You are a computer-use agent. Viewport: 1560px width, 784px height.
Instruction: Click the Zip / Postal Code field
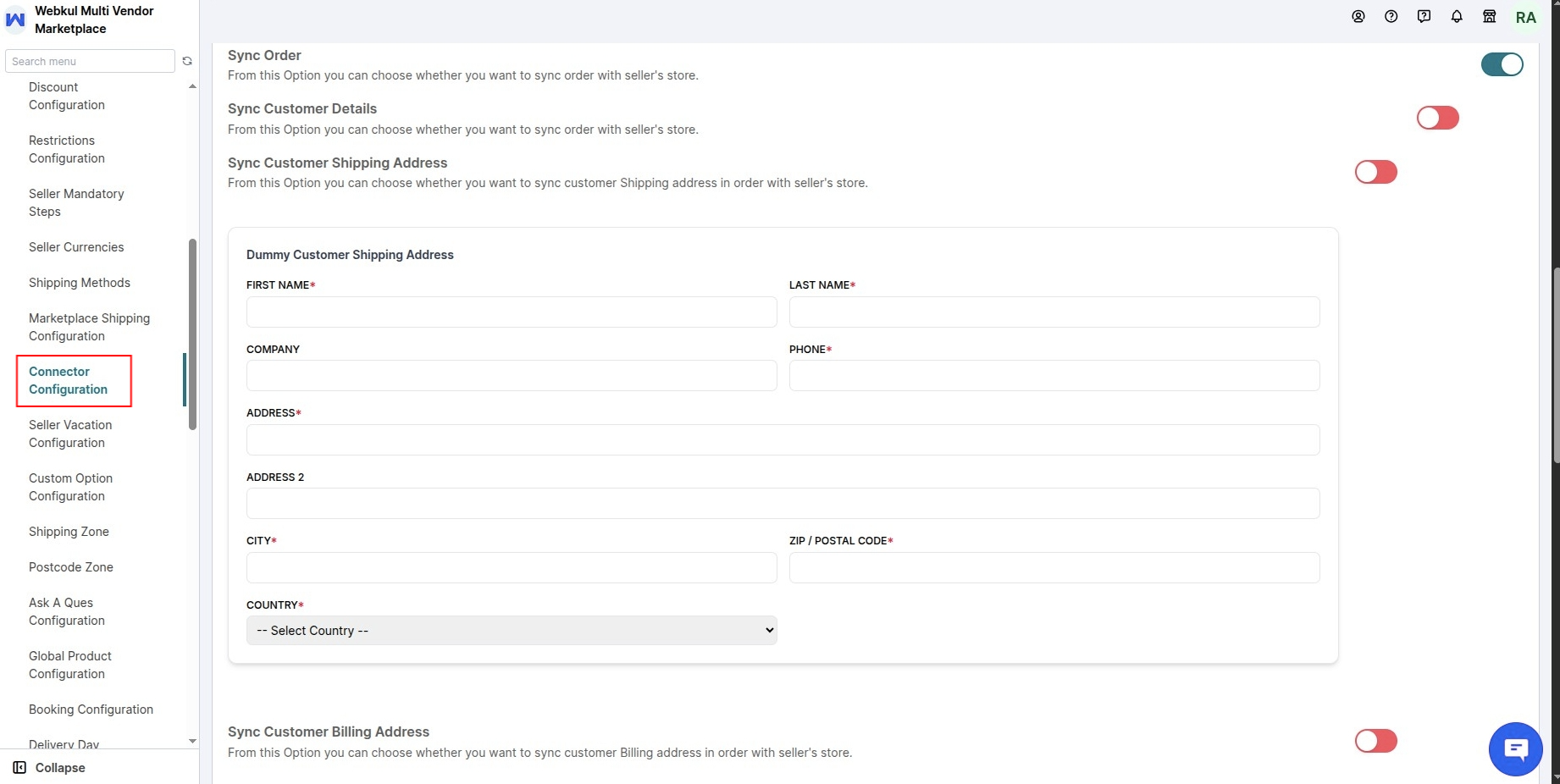tap(1054, 567)
